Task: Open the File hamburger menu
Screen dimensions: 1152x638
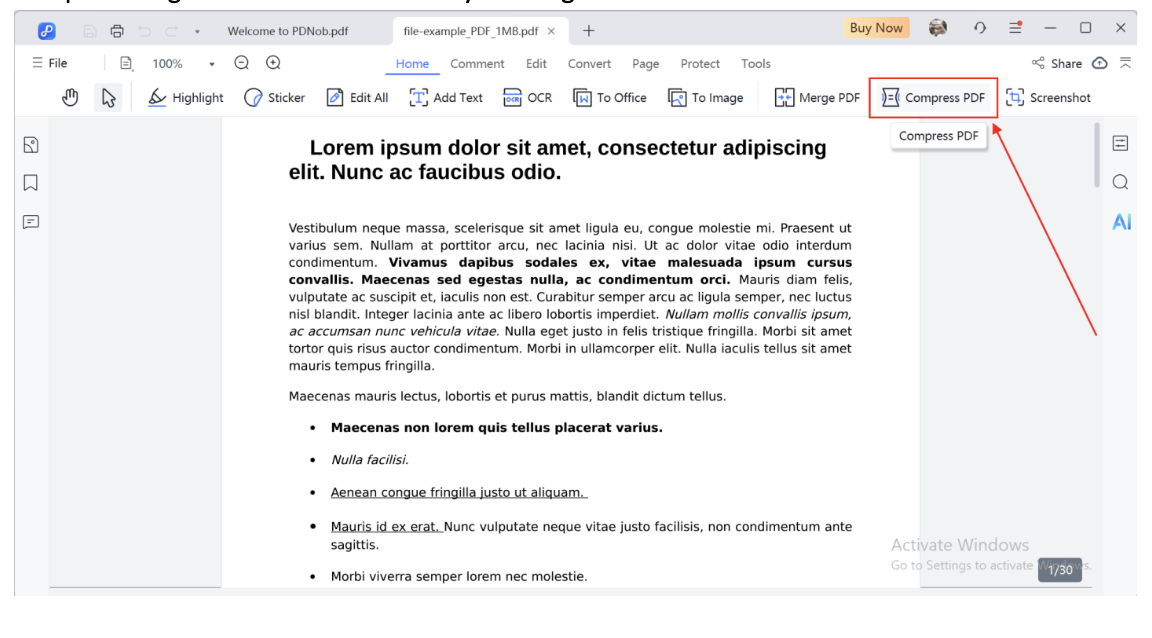Action: coord(50,63)
